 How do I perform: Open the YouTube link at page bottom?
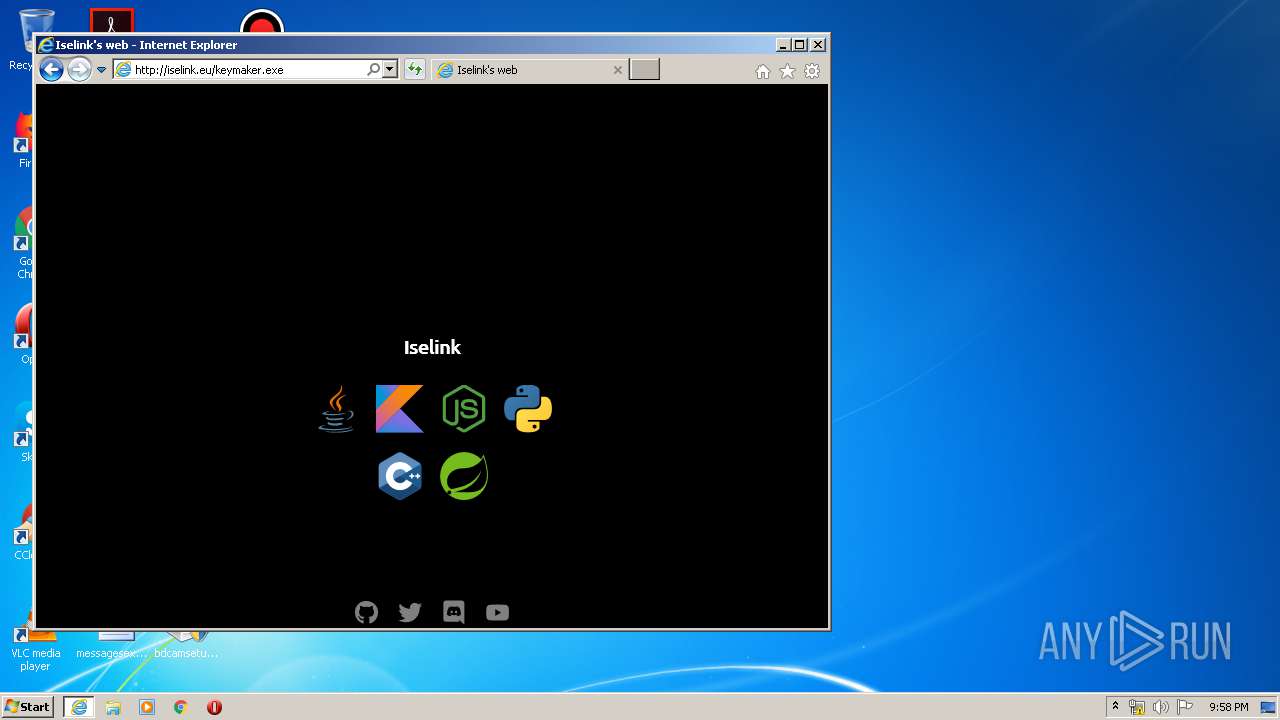click(497, 612)
